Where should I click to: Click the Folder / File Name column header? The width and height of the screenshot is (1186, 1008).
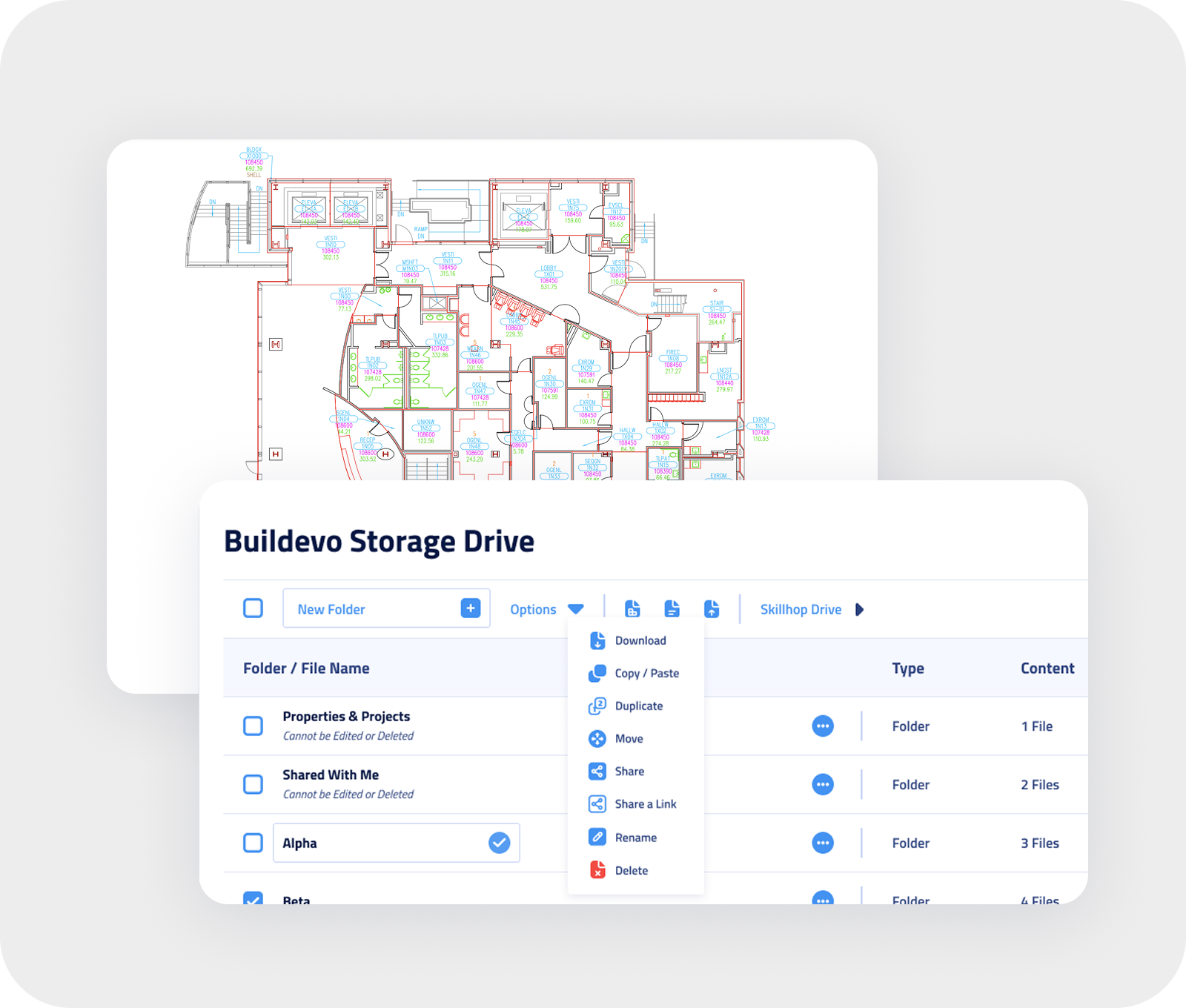click(x=306, y=668)
